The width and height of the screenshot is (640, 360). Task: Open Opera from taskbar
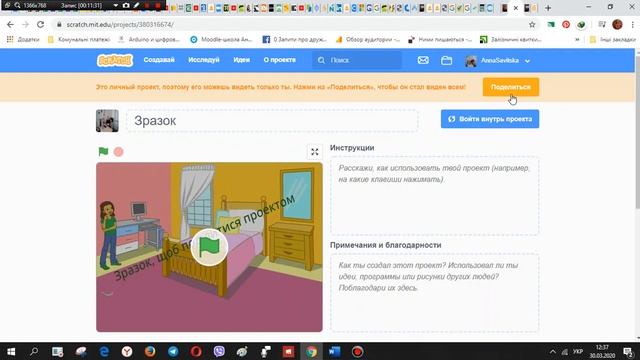pos(196,351)
